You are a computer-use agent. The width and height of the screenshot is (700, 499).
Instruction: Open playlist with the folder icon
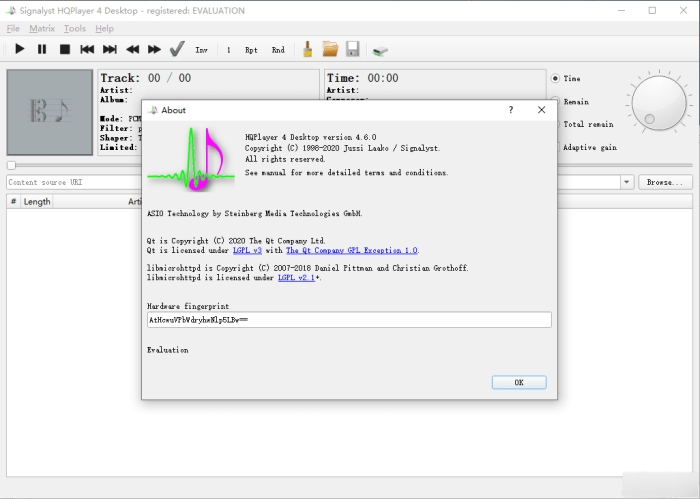click(330, 49)
